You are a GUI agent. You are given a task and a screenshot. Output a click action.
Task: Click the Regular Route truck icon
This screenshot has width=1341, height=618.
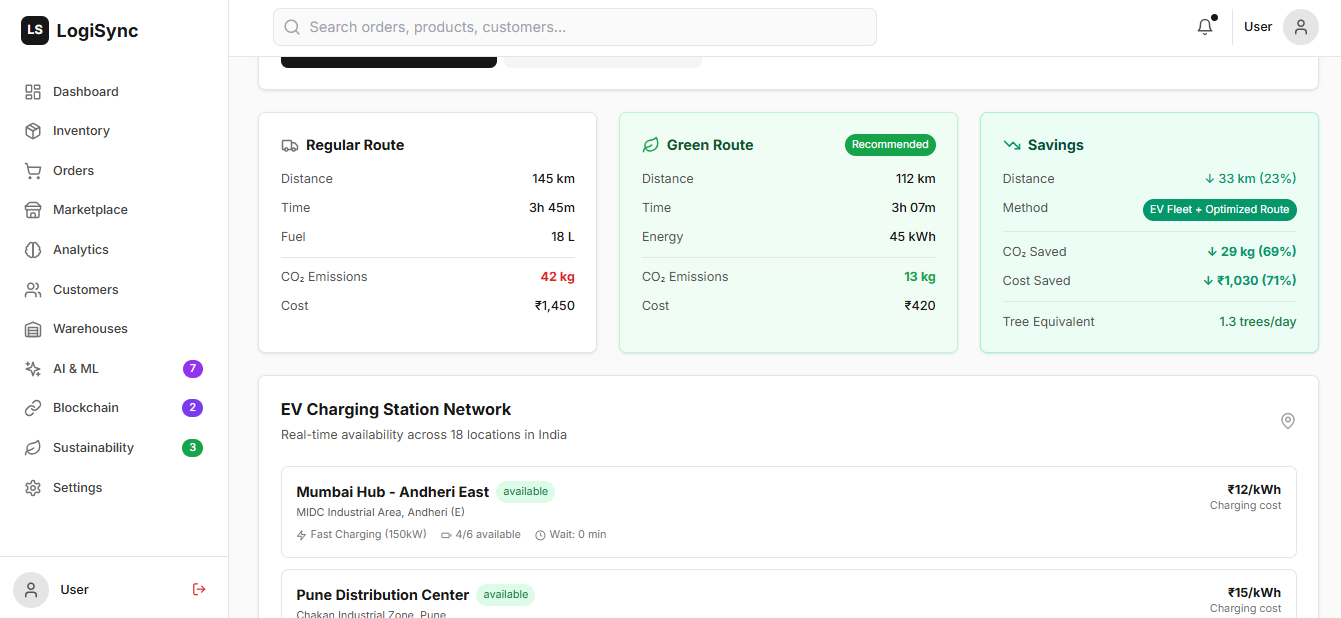(x=290, y=145)
